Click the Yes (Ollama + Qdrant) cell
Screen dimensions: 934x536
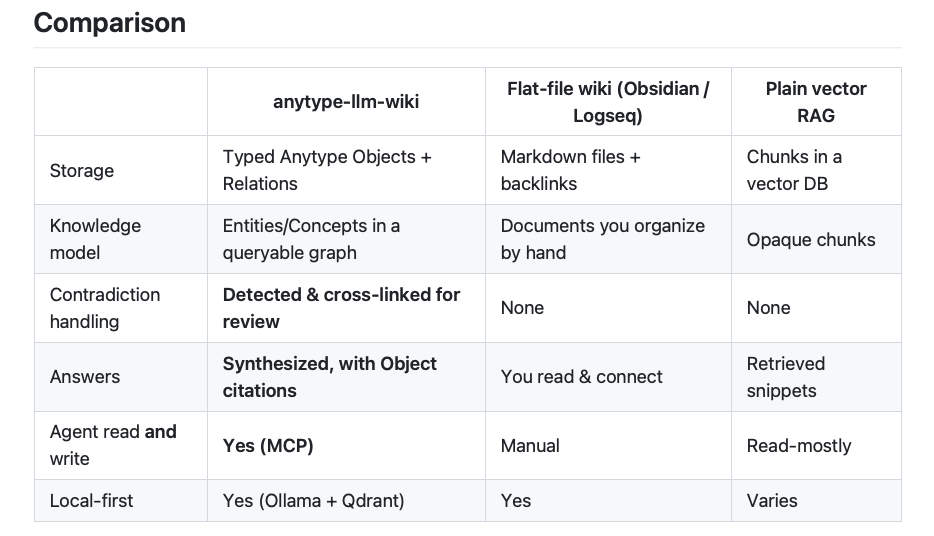point(313,501)
